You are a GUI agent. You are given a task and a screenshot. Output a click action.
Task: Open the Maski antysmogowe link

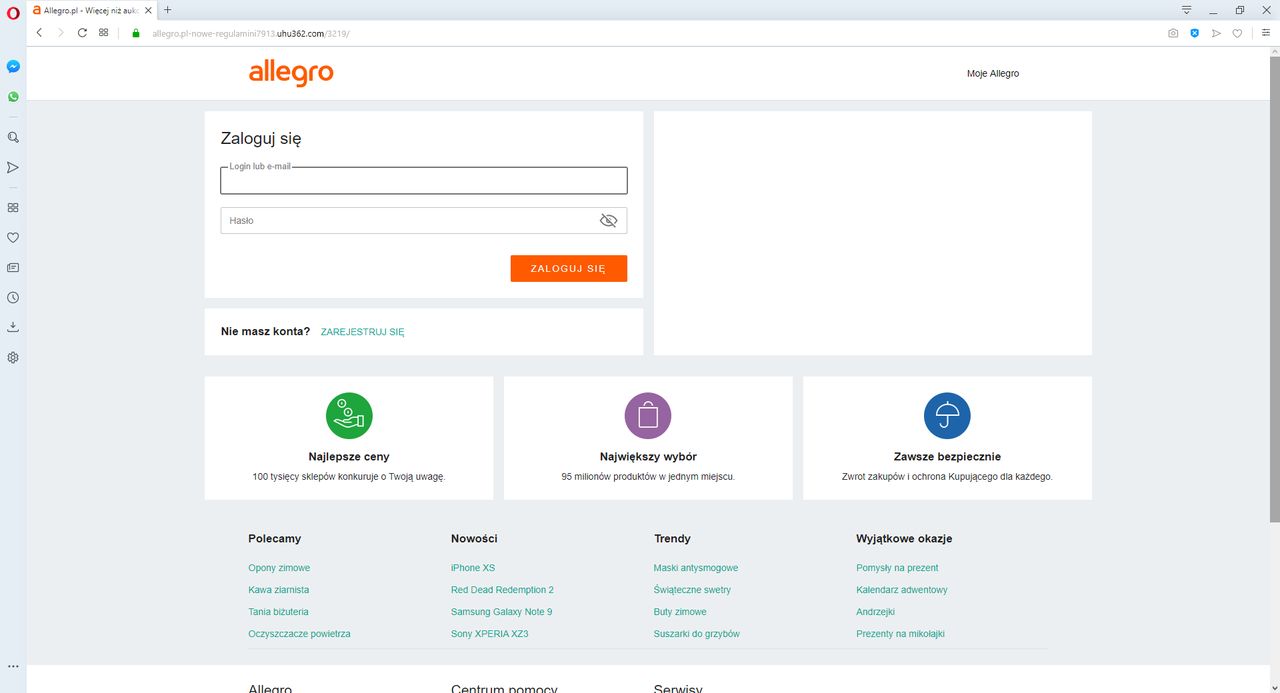pos(696,568)
